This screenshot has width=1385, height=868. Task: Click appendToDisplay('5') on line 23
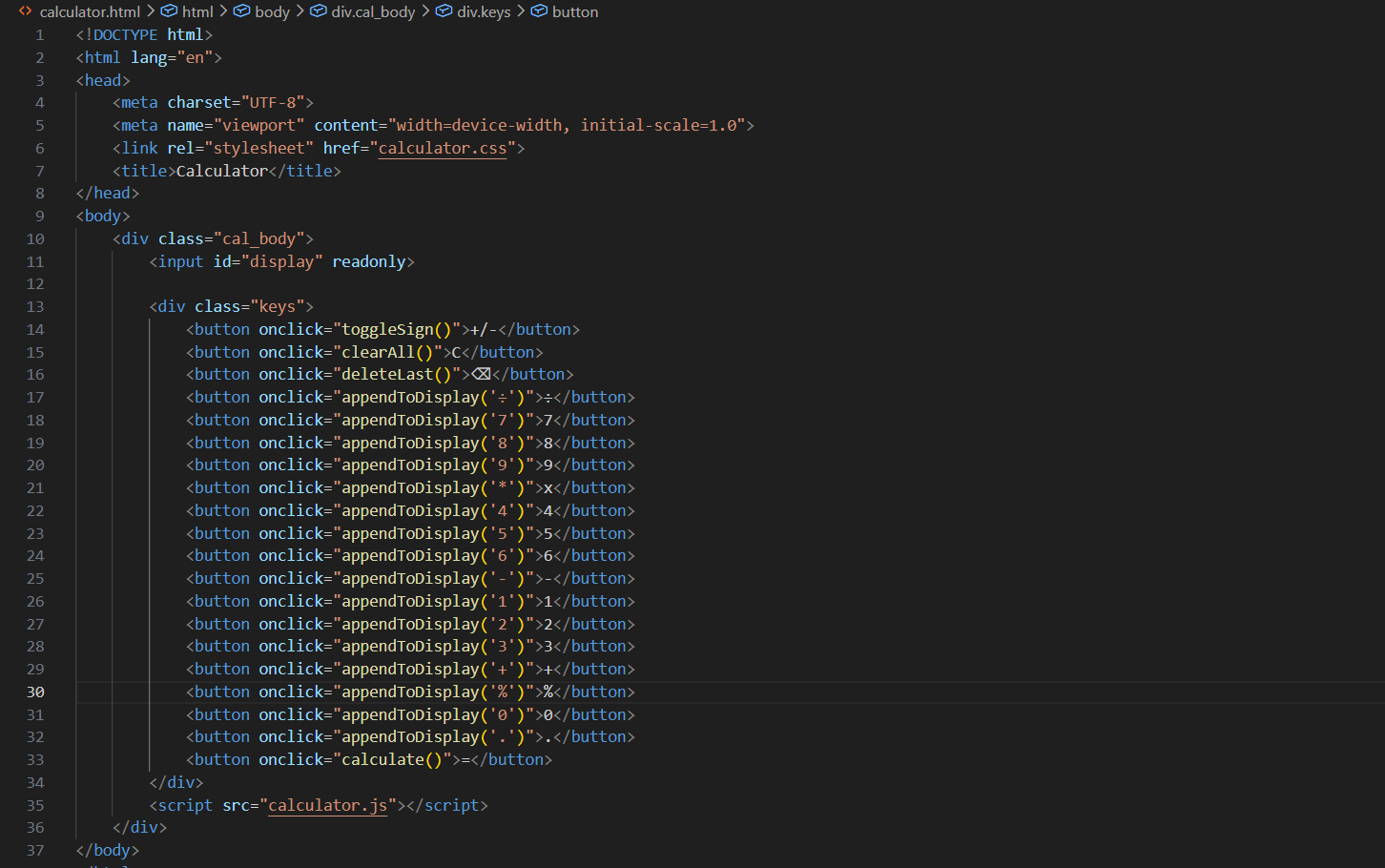tap(433, 533)
